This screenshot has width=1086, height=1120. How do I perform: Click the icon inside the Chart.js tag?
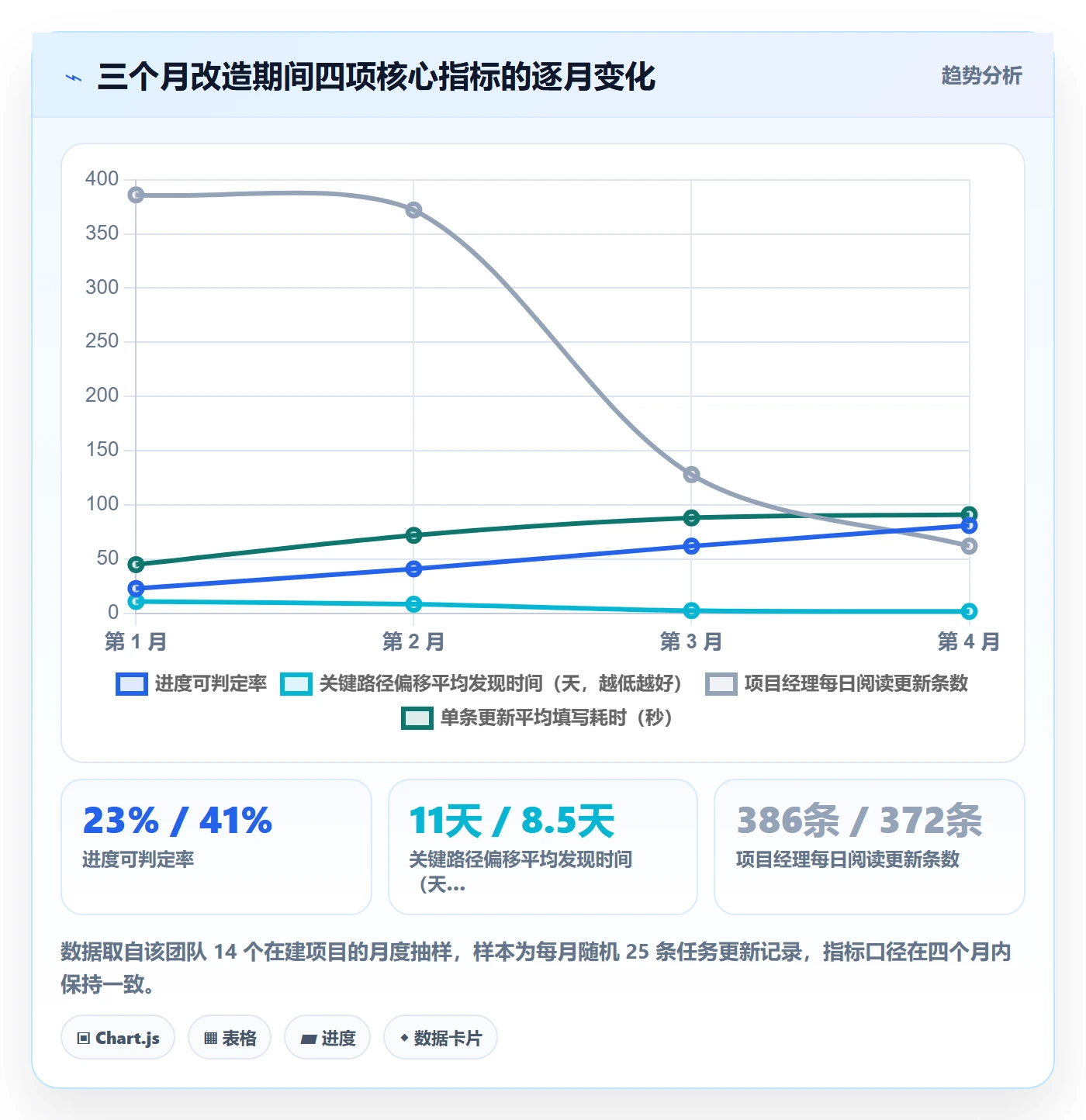84,1039
